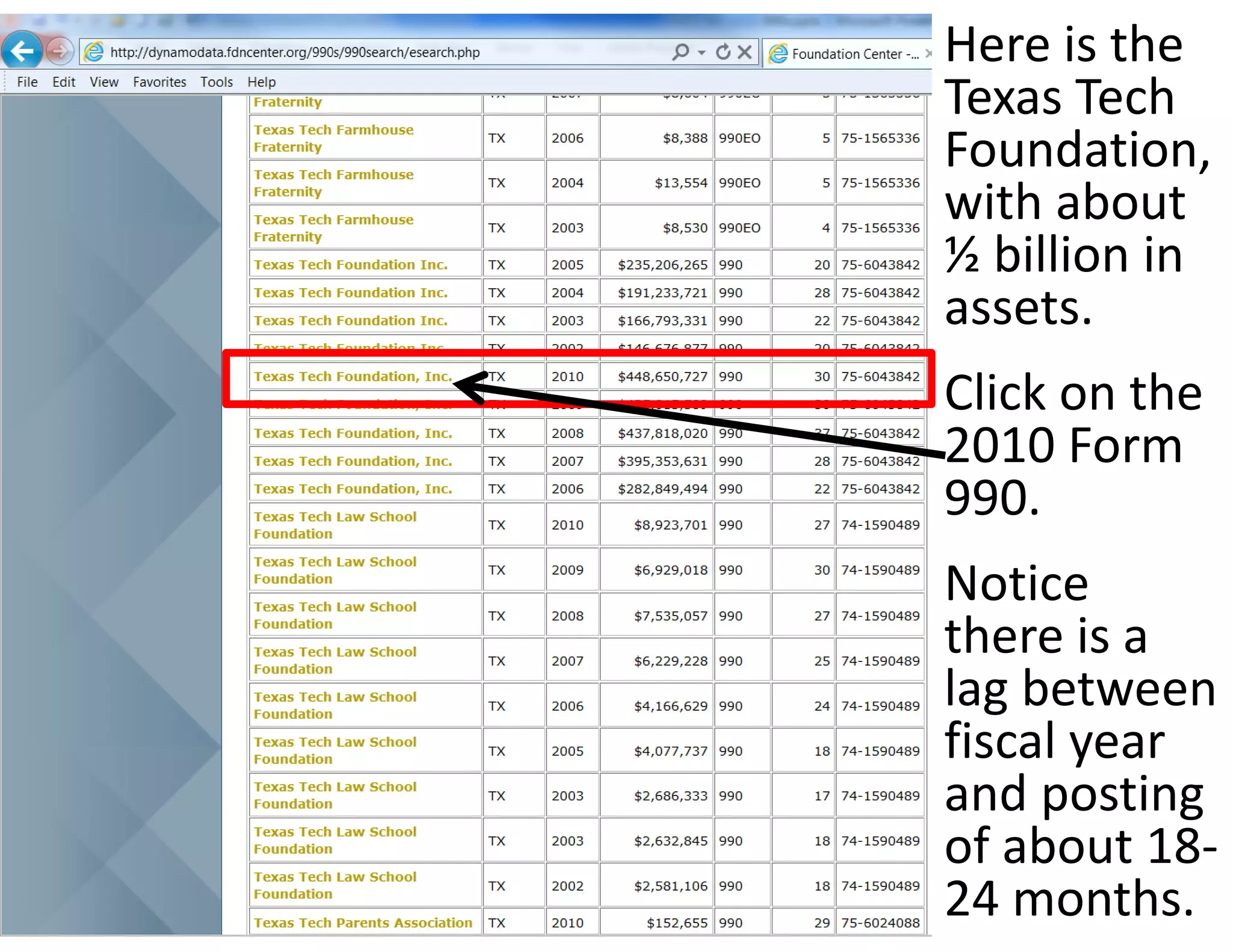The image size is (1233, 952).
Task: Click the $166,793,331 assets value
Action: 662,321
